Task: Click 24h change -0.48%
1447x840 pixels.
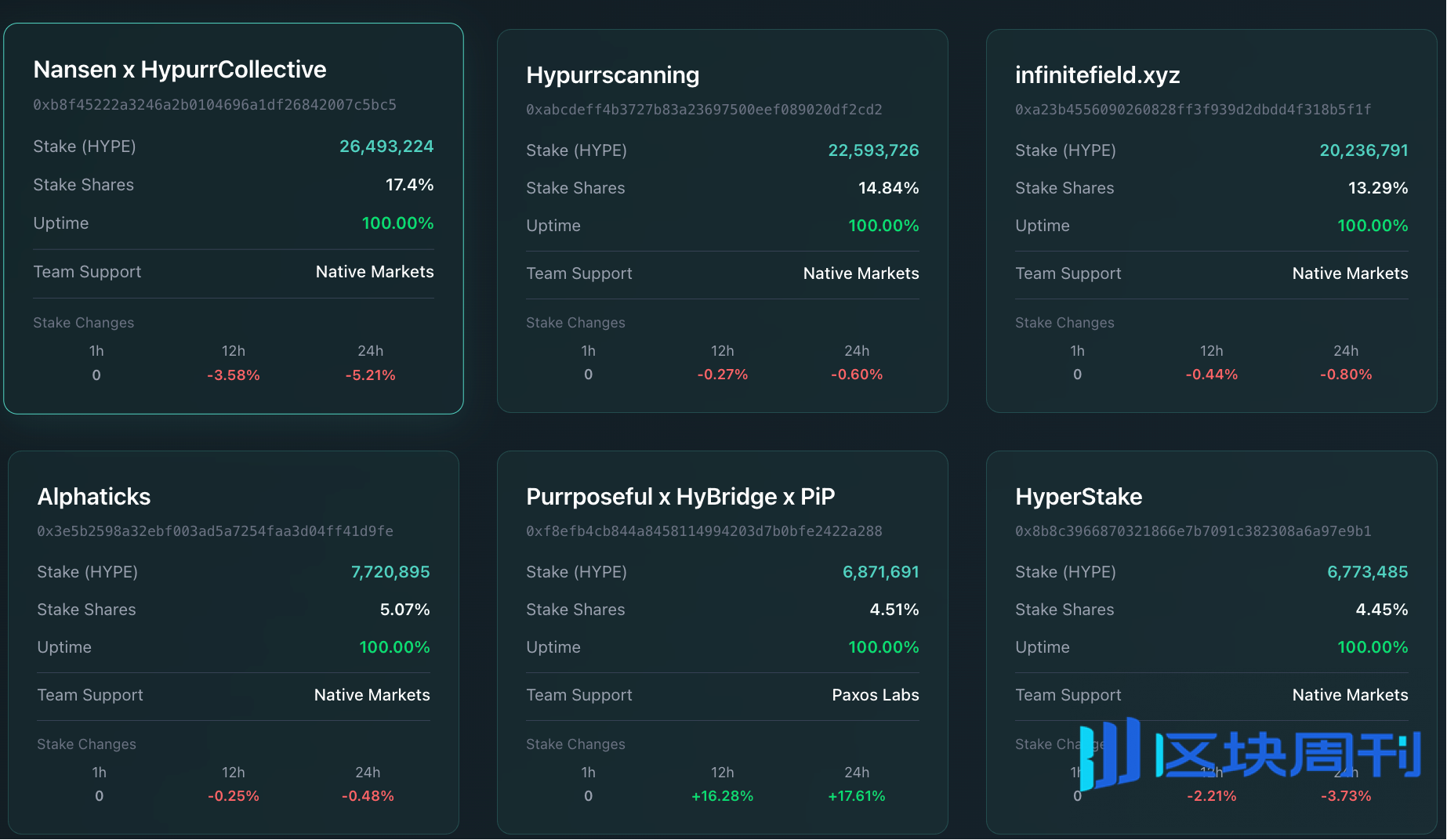Action: [x=368, y=796]
